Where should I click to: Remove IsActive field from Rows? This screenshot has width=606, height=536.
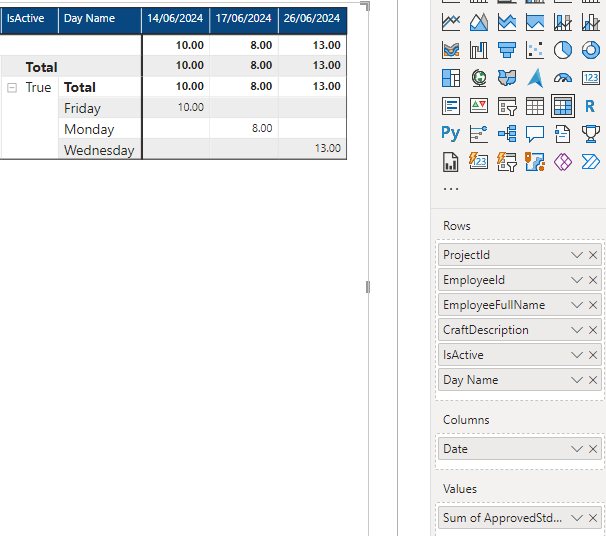pos(593,355)
